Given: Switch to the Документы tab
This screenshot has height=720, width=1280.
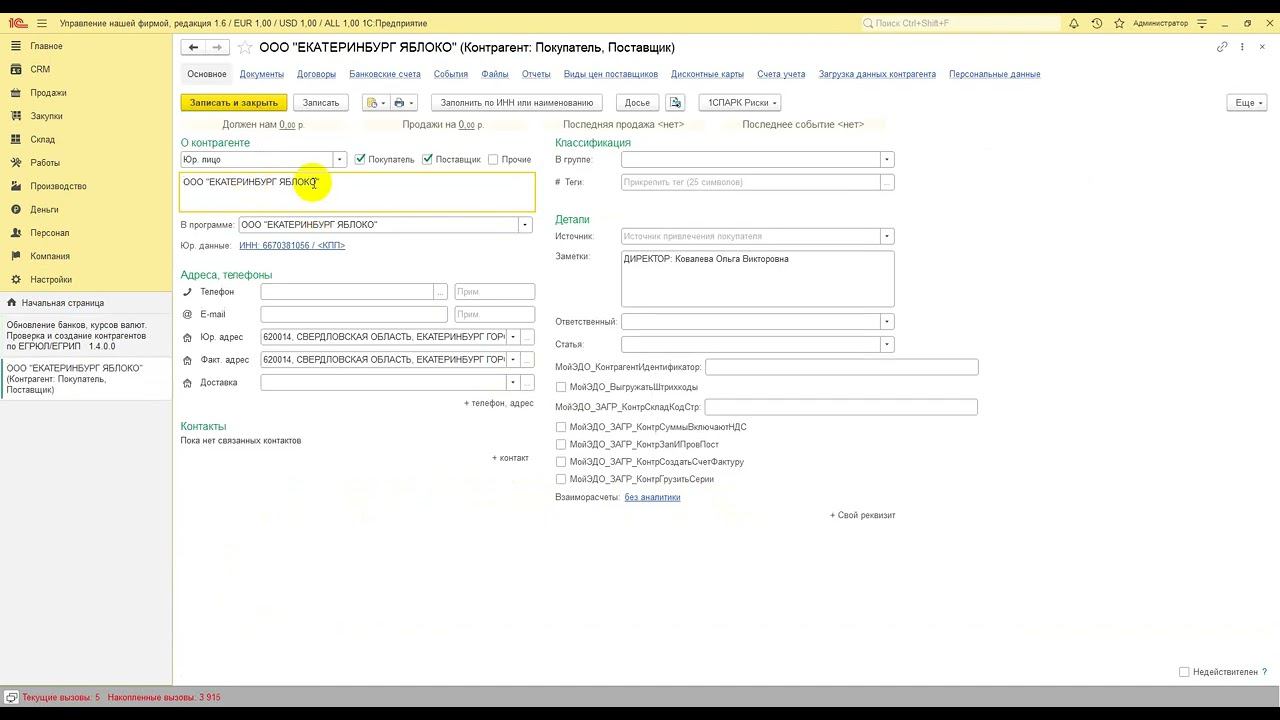Looking at the screenshot, I should [262, 74].
